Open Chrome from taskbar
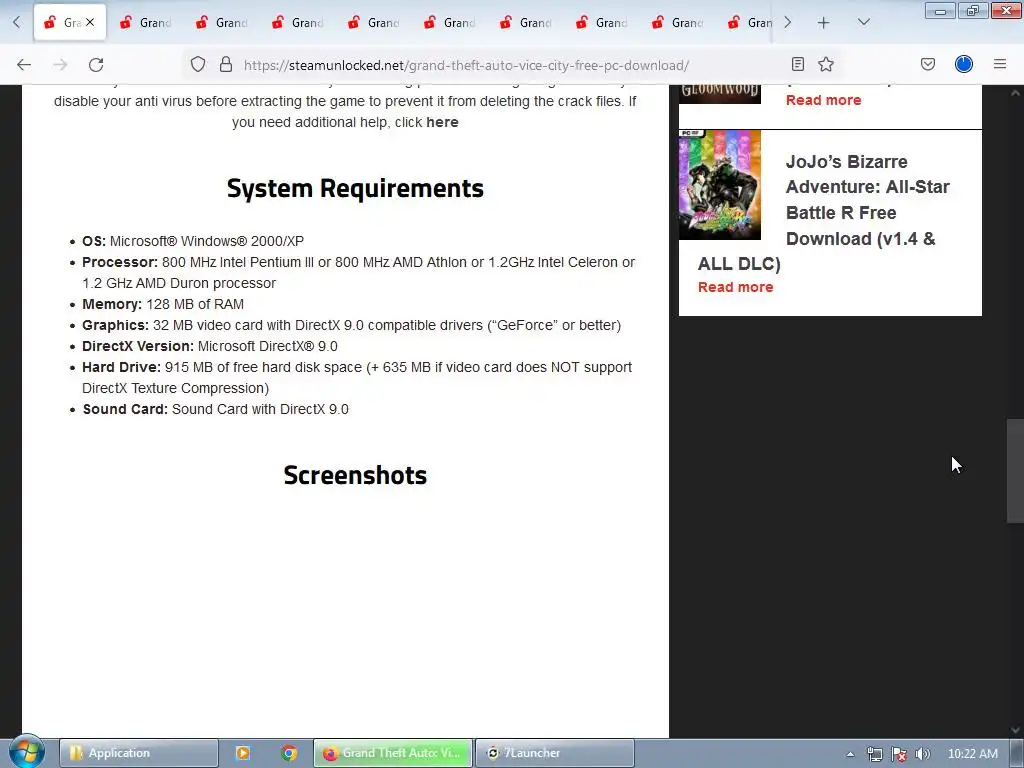The width and height of the screenshot is (1024, 768). pyautogui.click(x=289, y=753)
